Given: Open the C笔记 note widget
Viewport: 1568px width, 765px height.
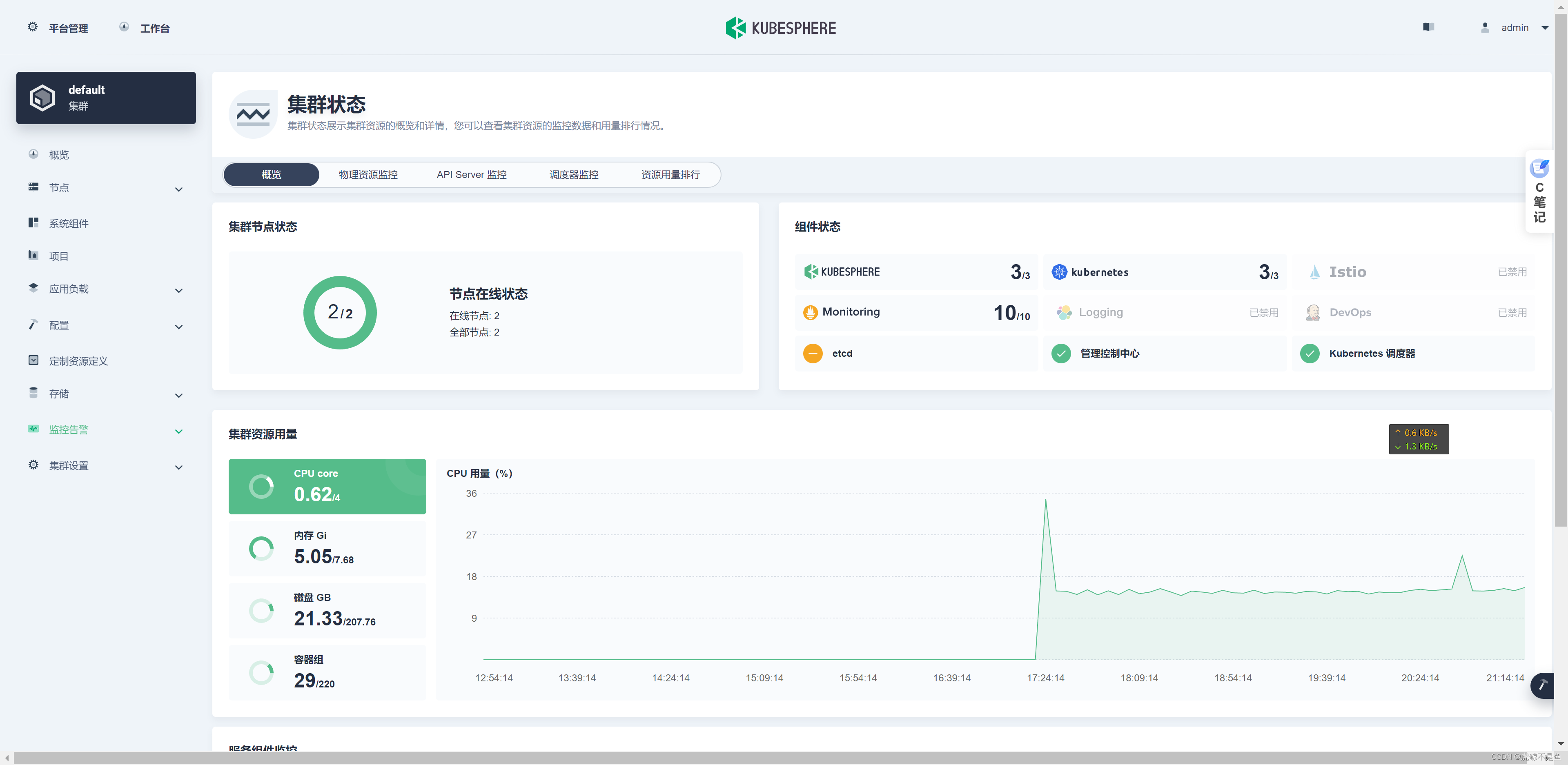Looking at the screenshot, I should 1539,191.
